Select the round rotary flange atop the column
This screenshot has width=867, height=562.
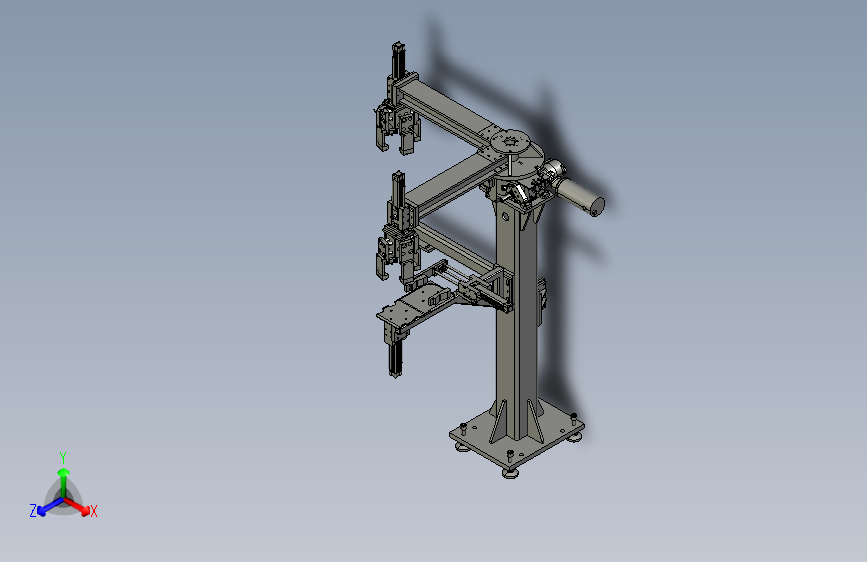point(510,141)
